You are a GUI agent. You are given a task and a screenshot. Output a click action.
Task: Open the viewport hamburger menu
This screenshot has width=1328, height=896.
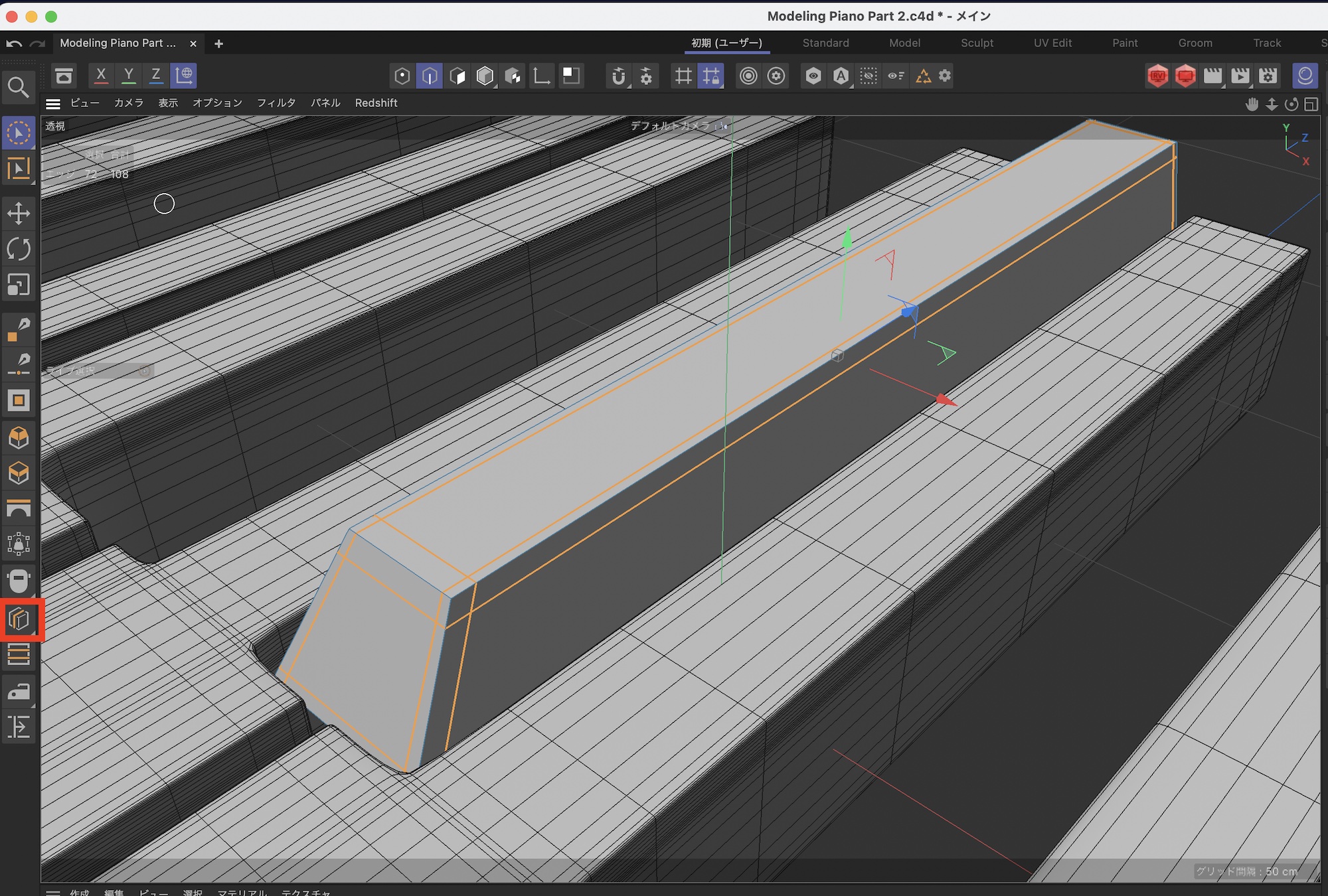coord(53,104)
